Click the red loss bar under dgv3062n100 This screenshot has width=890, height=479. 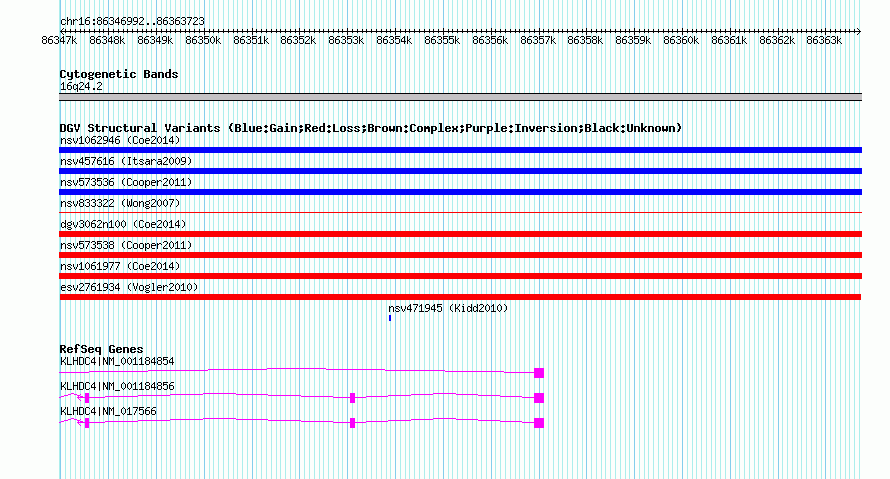pos(460,234)
